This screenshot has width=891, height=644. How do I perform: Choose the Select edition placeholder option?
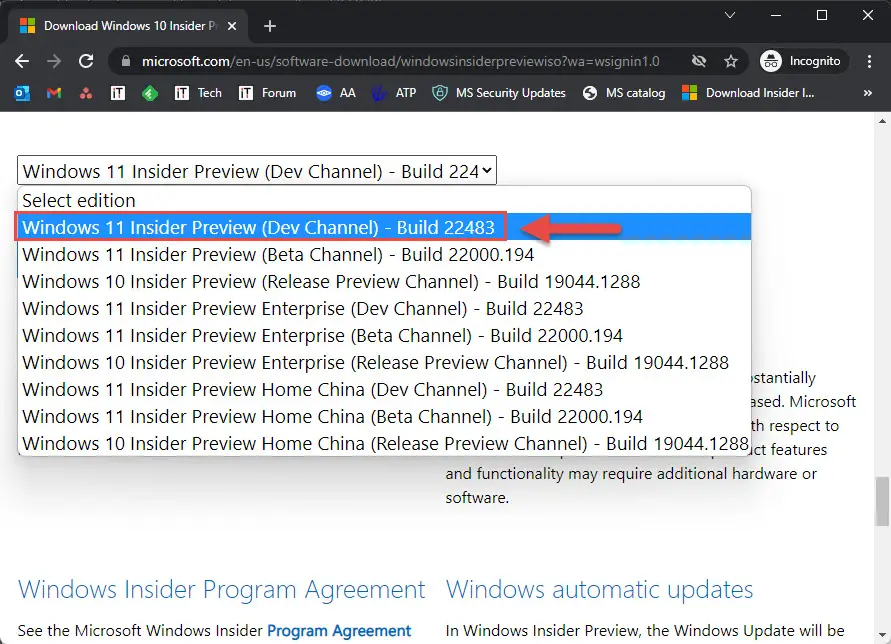point(384,200)
